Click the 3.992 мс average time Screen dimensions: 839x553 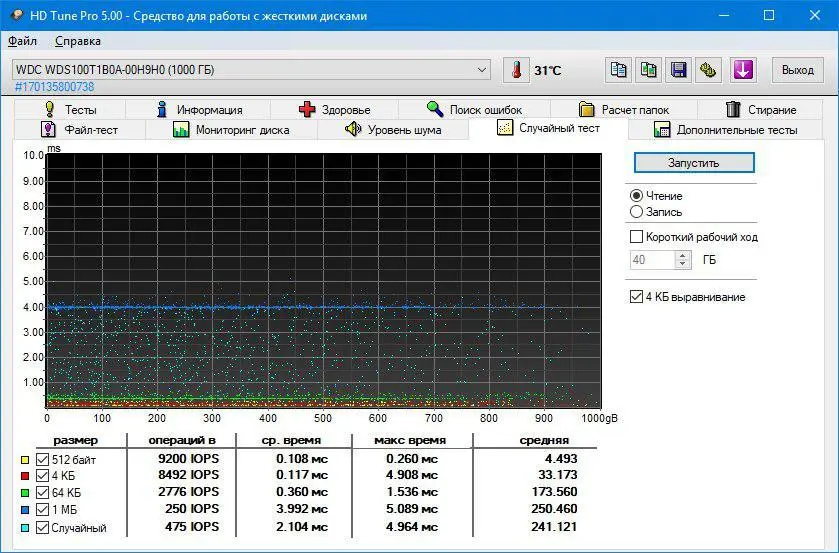point(302,509)
